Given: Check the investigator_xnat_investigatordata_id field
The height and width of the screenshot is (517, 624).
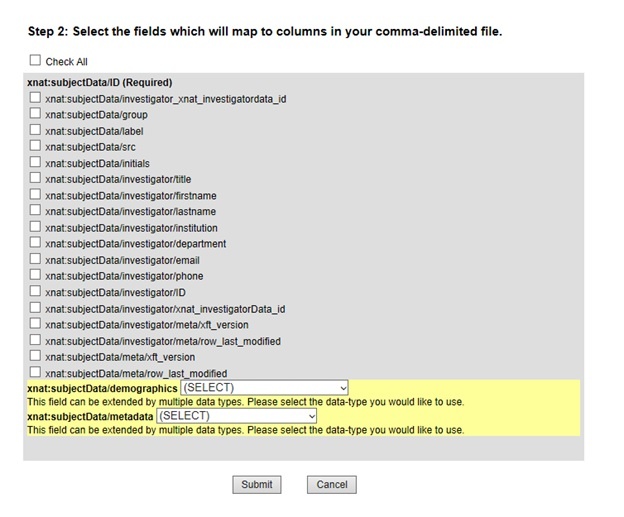Looking at the screenshot, I should point(36,98).
